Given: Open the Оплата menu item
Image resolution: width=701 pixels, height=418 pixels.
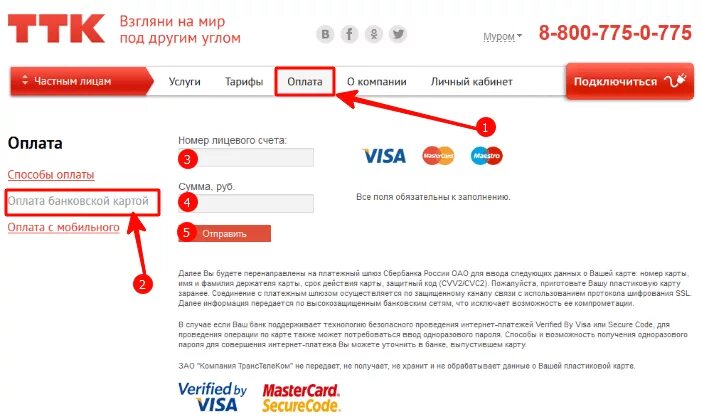Looking at the screenshot, I should pyautogui.click(x=305, y=82).
